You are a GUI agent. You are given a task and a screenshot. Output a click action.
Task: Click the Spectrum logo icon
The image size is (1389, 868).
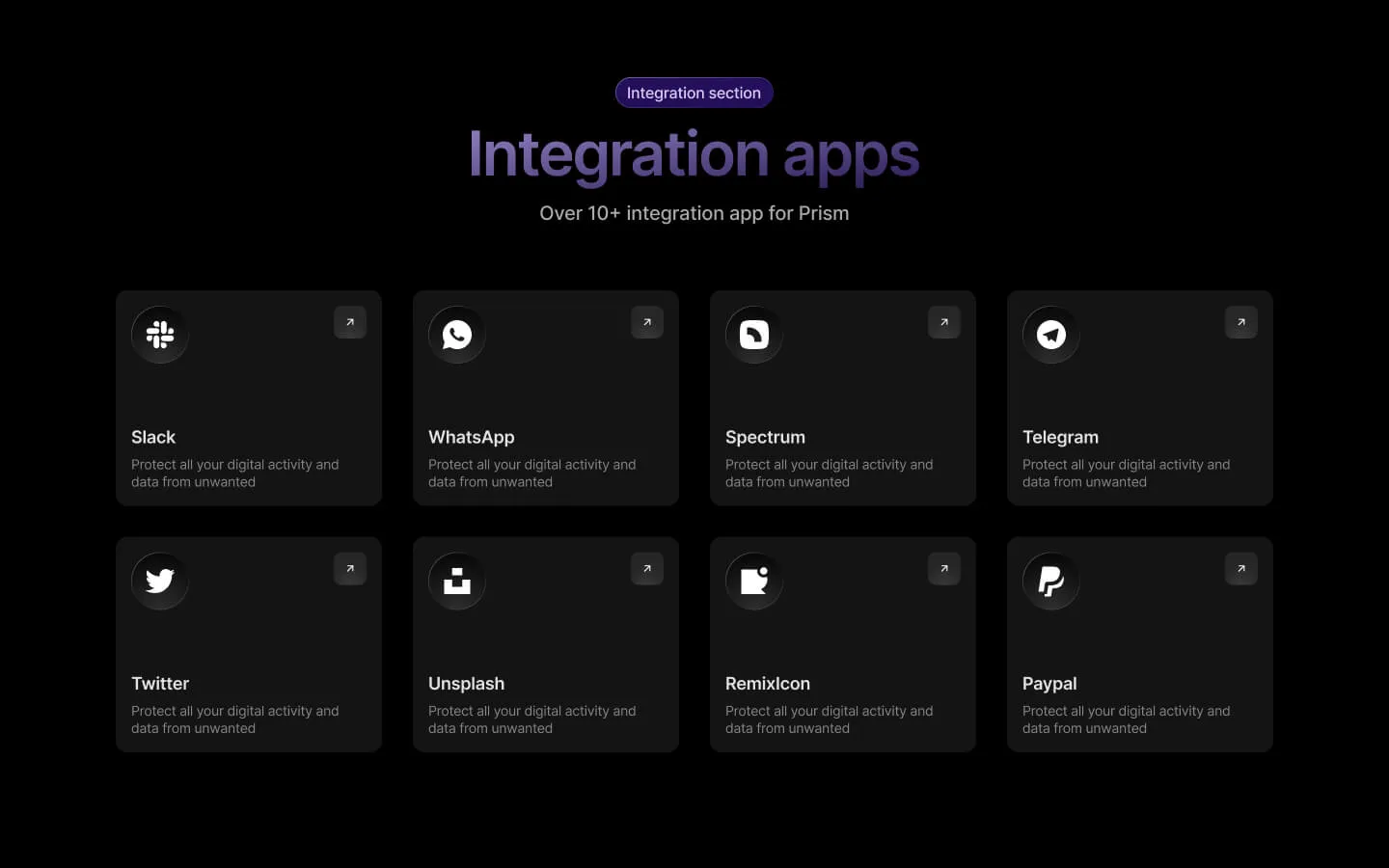754,335
